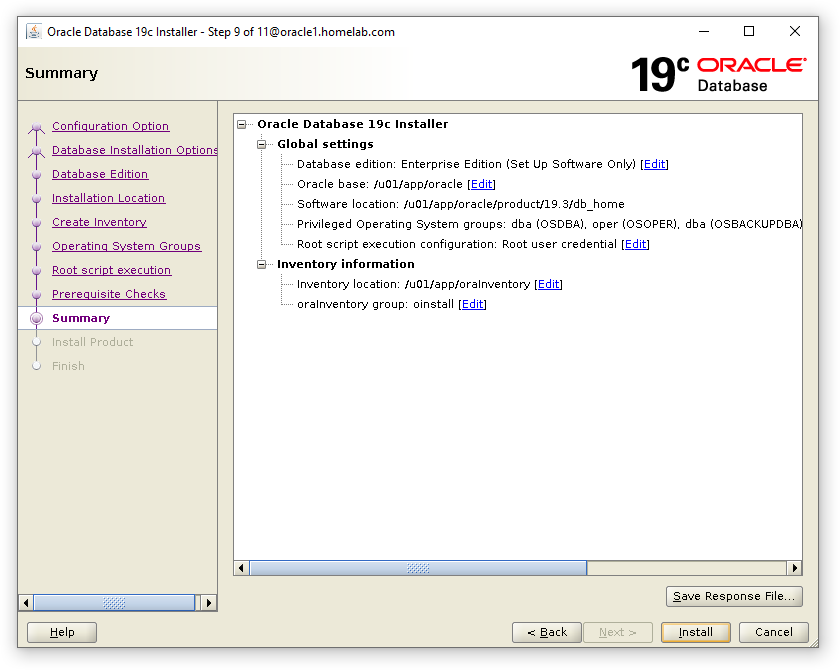840x670 pixels.
Task: Open the Database Edition step
Action: (100, 174)
